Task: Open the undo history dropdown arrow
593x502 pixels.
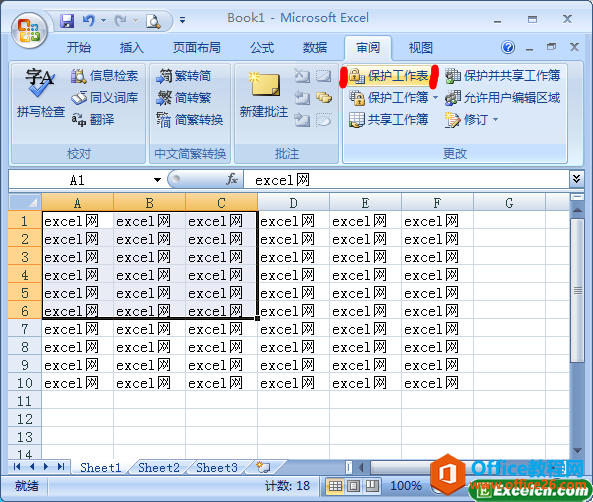Action: 103,20
